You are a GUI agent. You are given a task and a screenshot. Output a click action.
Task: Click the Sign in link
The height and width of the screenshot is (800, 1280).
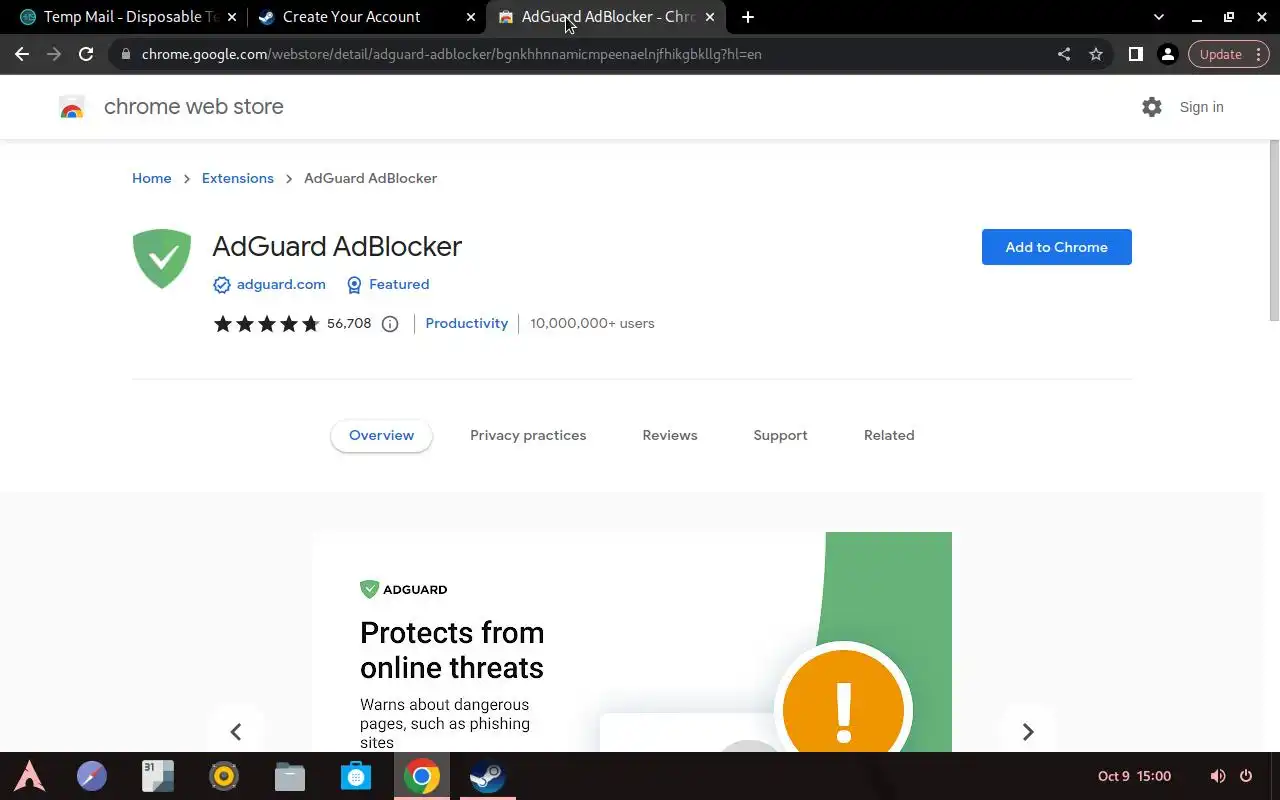[1201, 107]
